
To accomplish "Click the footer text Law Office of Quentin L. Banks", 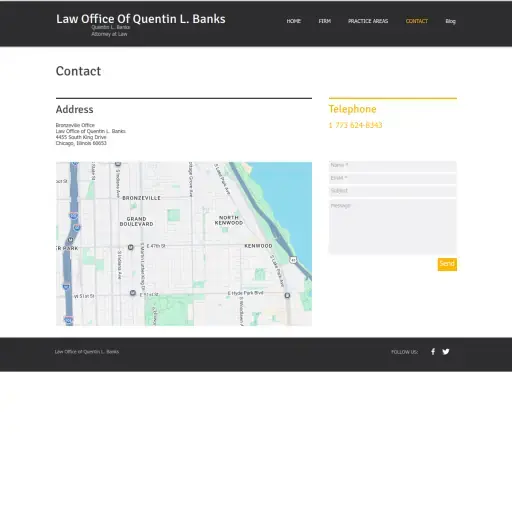I will 87,352.
